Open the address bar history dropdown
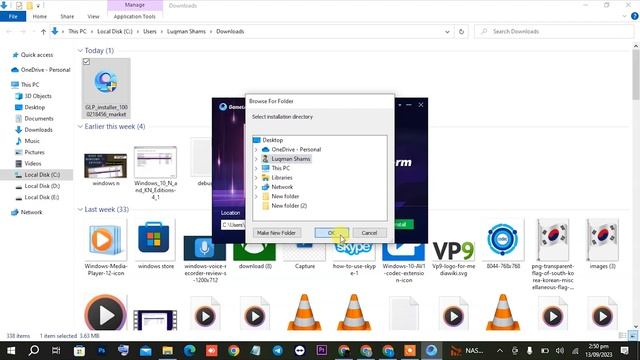Image resolution: width=640 pixels, height=360 pixels. pos(447,31)
